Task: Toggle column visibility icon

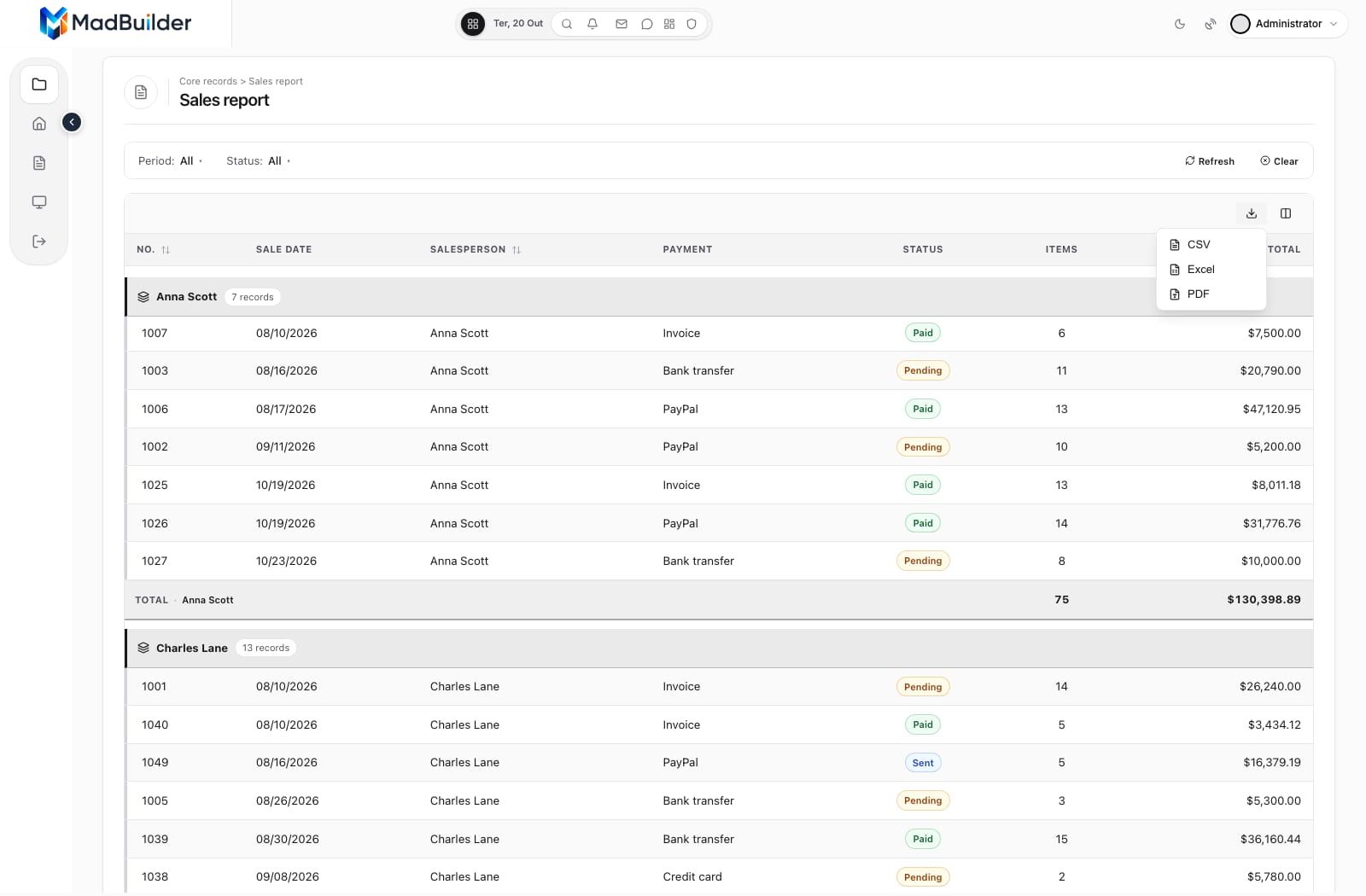Action: click(1286, 213)
